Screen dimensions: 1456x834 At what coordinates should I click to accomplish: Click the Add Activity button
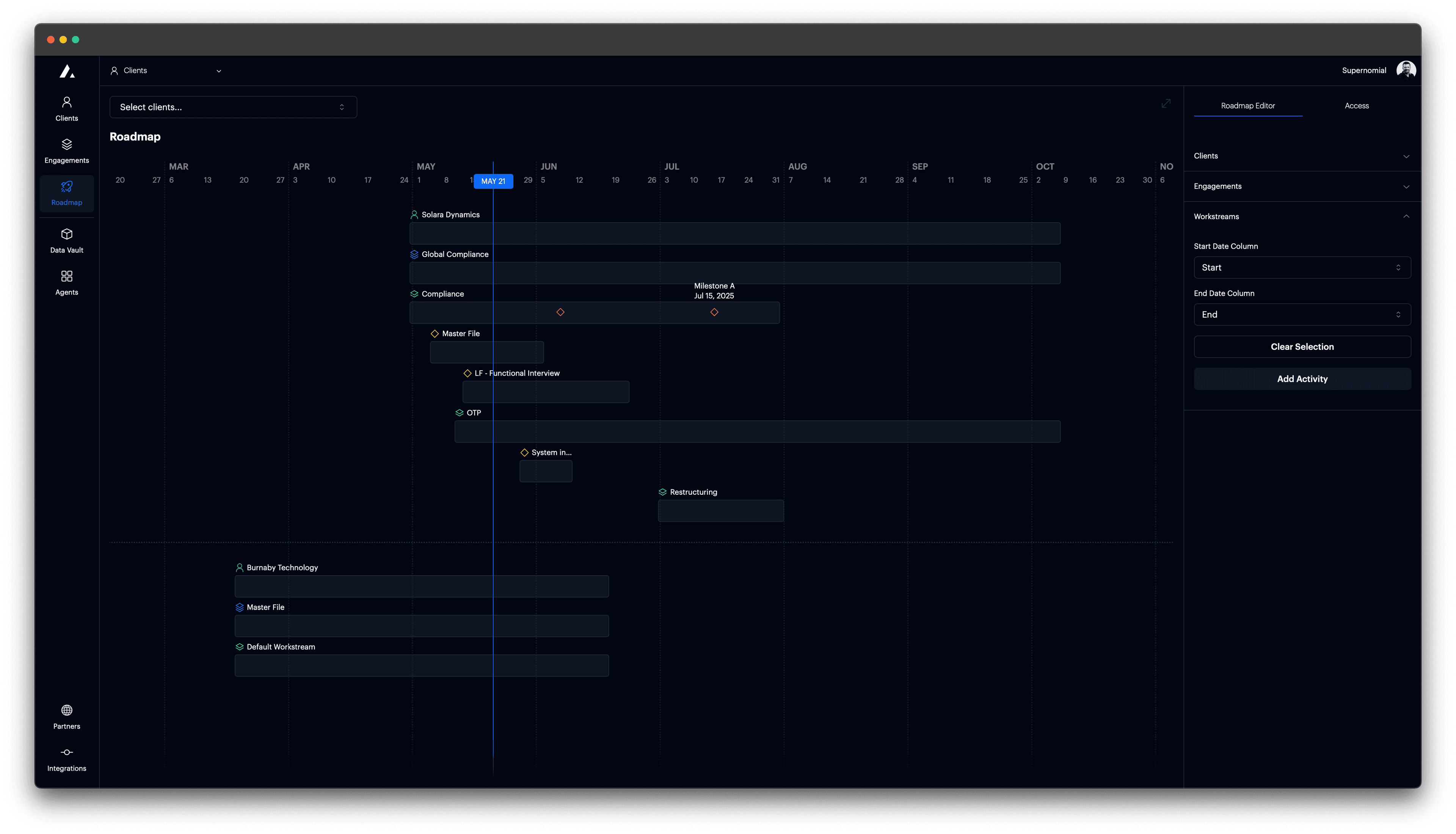[x=1302, y=379]
